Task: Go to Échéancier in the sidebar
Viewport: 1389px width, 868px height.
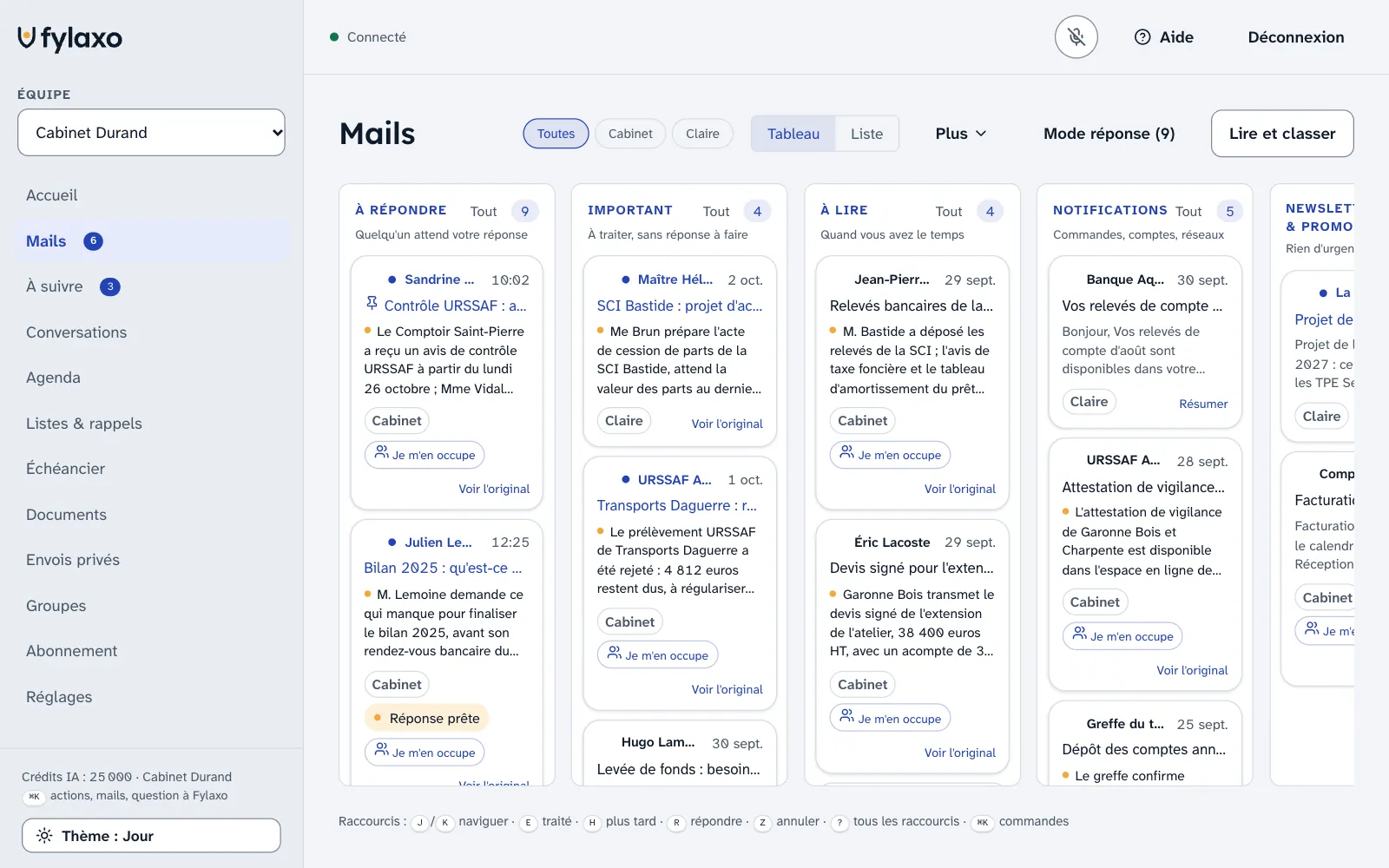Action: click(65, 469)
